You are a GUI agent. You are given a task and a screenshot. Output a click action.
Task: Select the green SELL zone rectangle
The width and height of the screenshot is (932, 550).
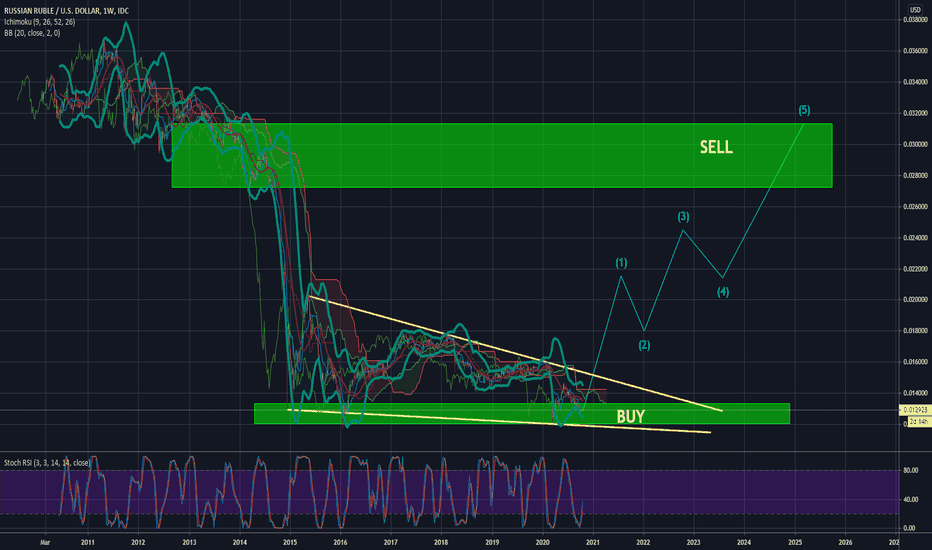tap(502, 156)
